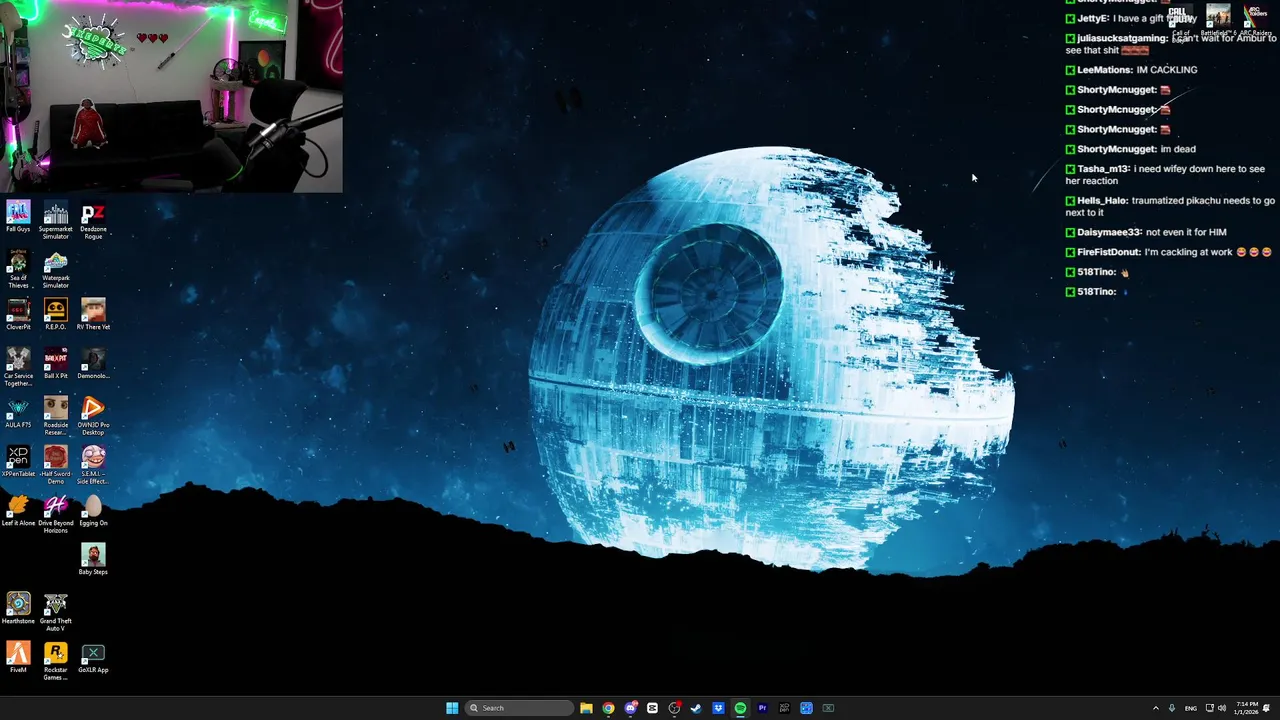Image resolution: width=1280 pixels, height=720 pixels.
Task: Select the GoXLR App desktop shortcut
Action: pos(93,658)
